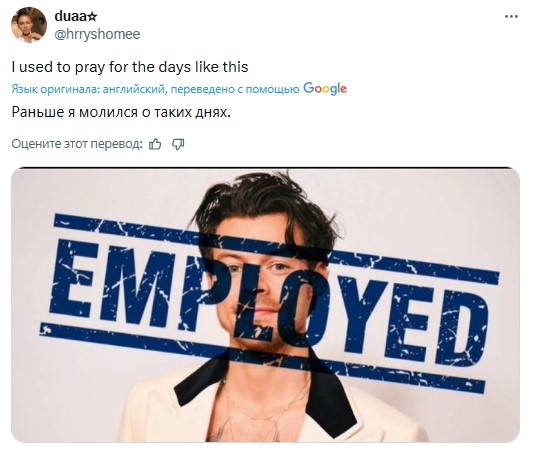Open the EMPLOYED stamp image attachment
Screen dimensions: 534x455
(266, 305)
